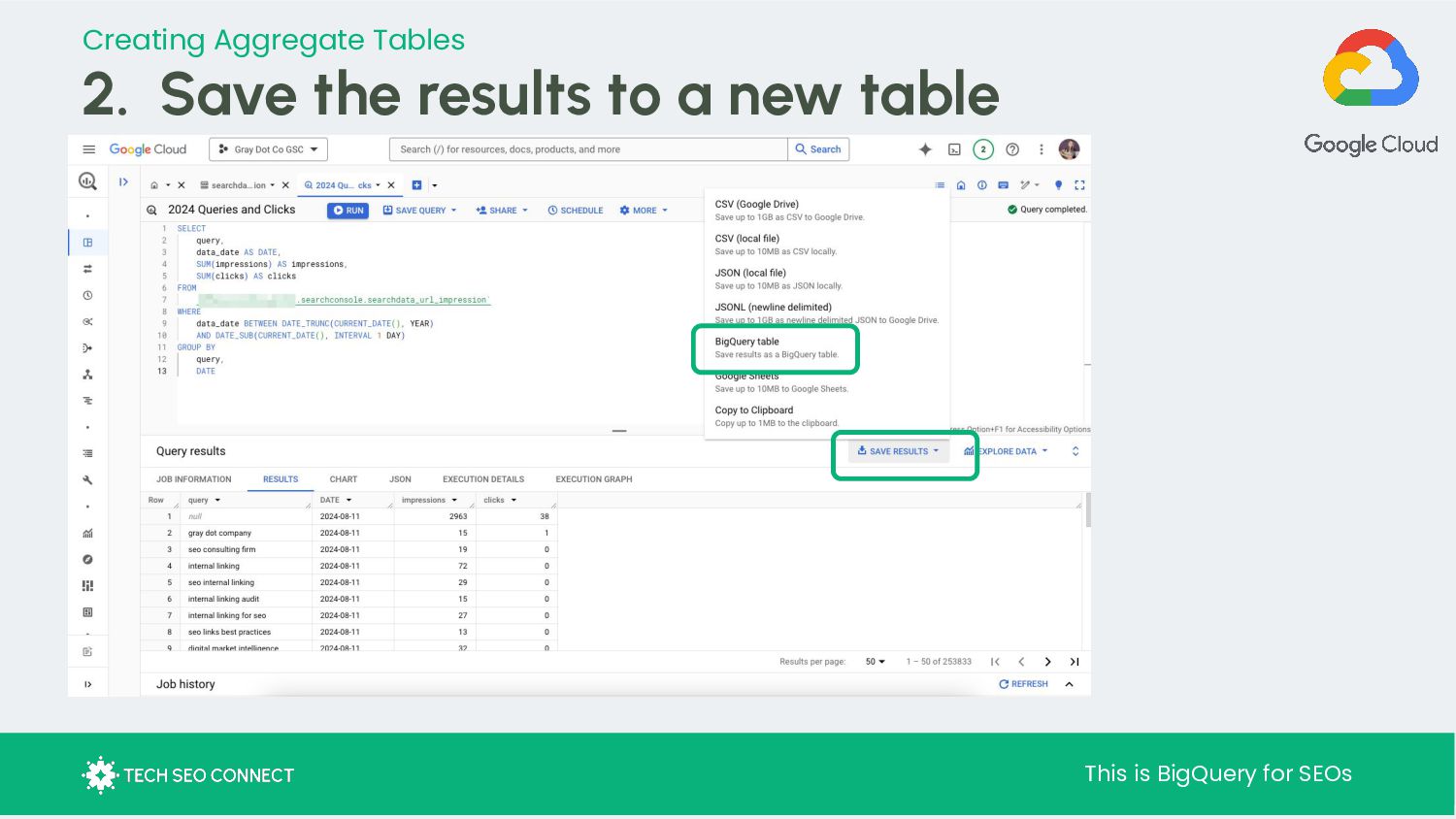This screenshot has width=1456, height=819.
Task: Click the header Search button
Action: [818, 149]
